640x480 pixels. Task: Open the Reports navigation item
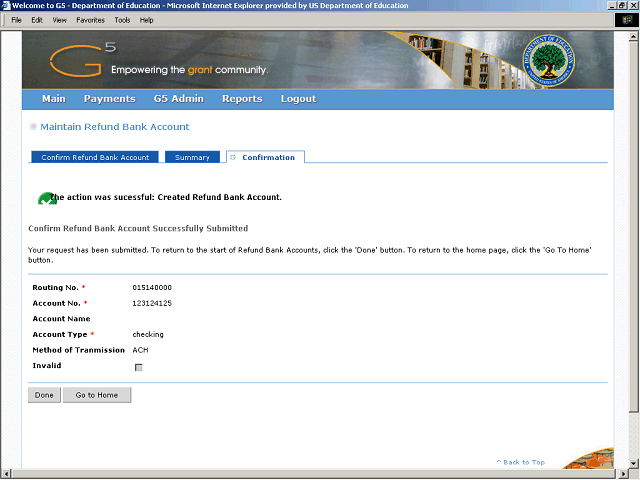242,99
